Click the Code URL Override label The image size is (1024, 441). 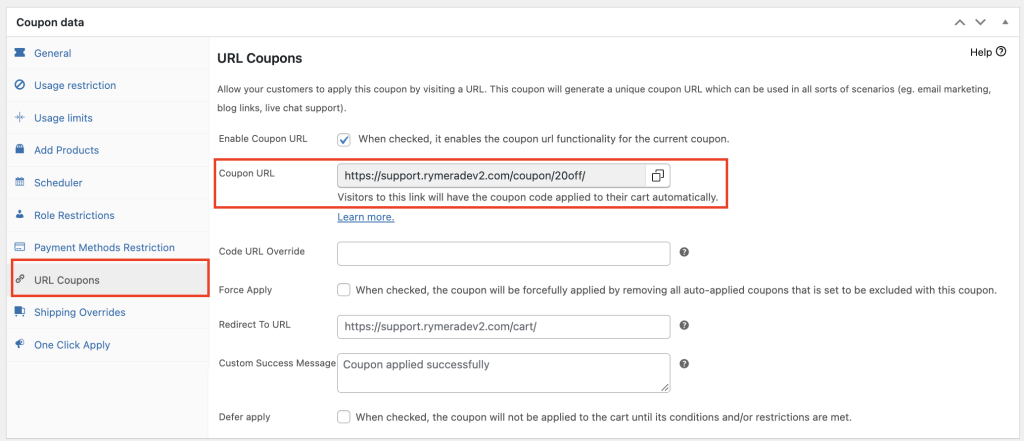261,251
